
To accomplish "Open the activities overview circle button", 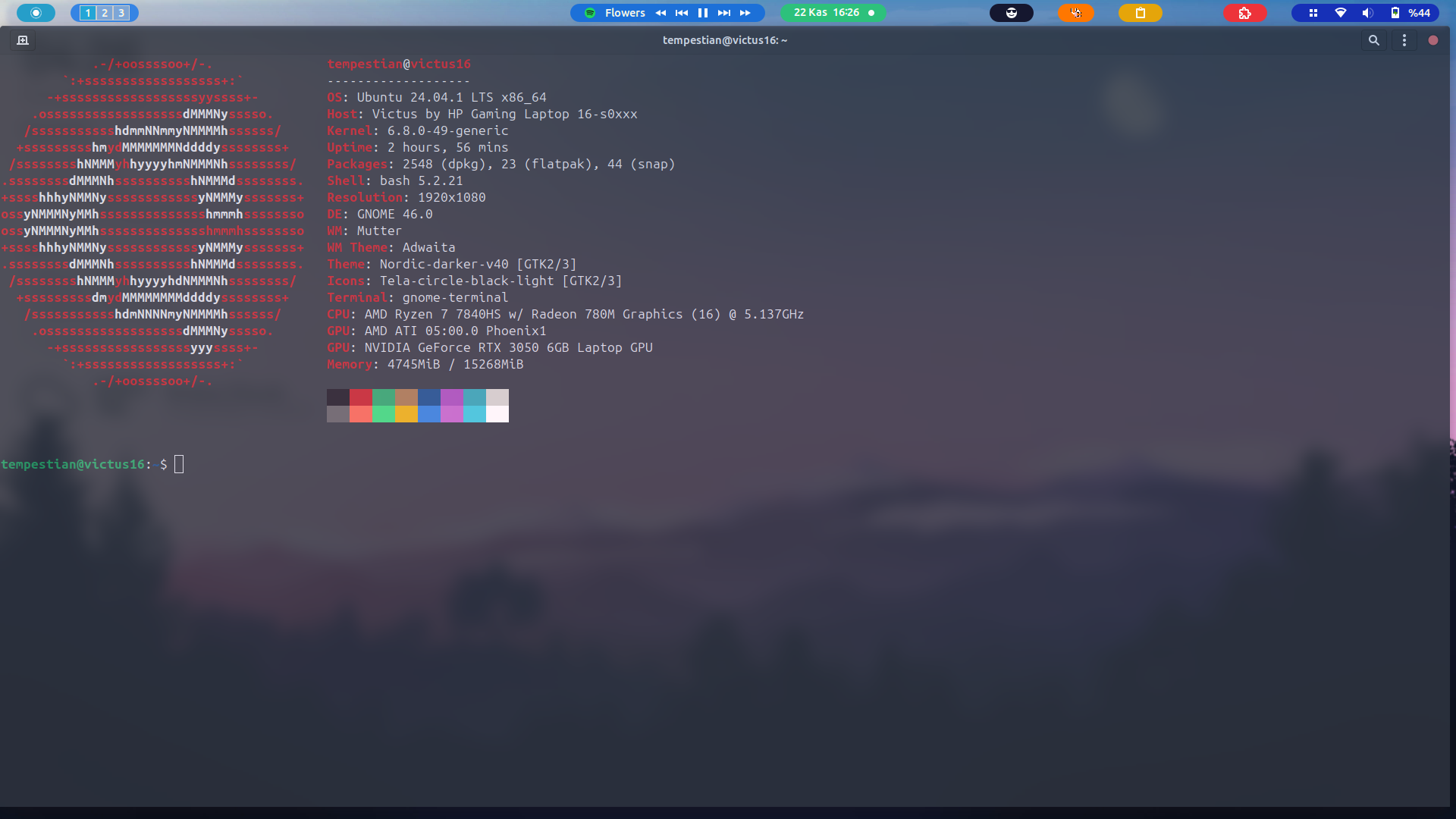I will pyautogui.click(x=36, y=13).
